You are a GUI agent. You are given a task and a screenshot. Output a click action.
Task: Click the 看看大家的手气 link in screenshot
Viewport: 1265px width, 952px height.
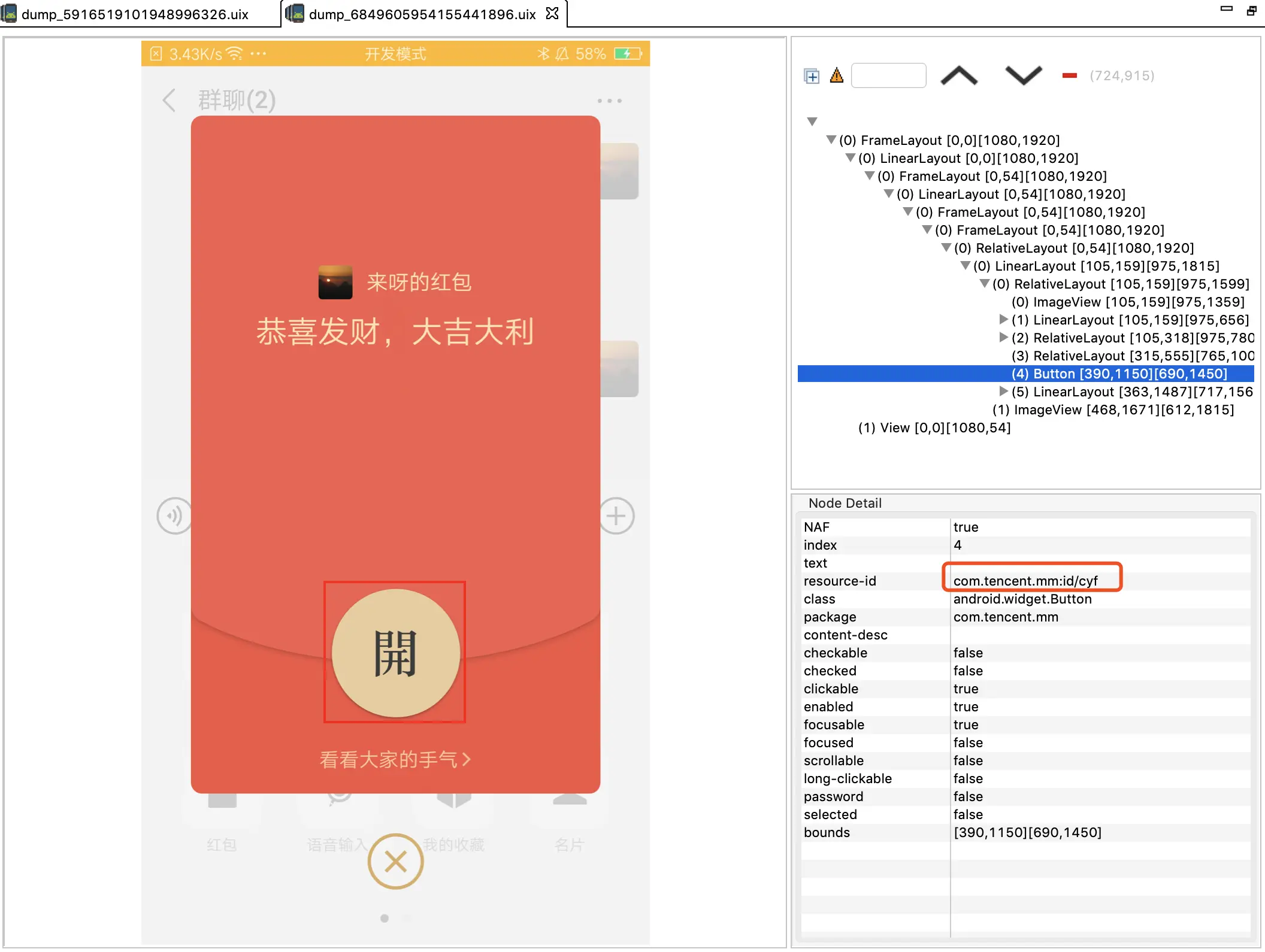(394, 759)
